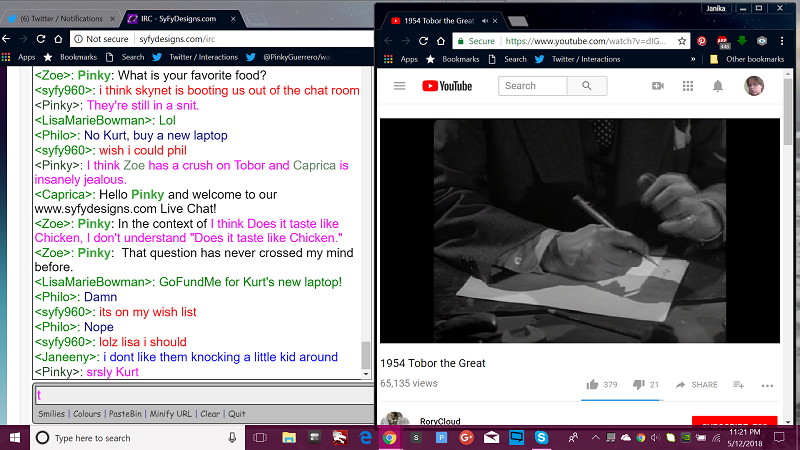800x450 pixels.
Task: Open Twitter / Interactions bookmark in IRC window
Action: (x=196, y=57)
